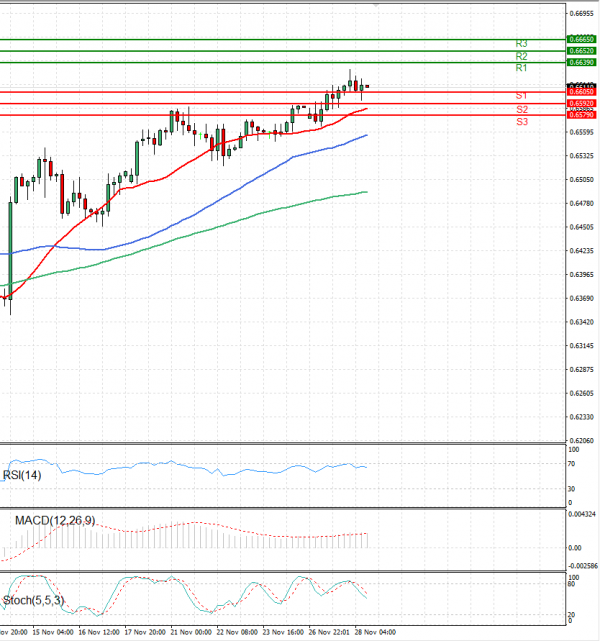
Task: Select the red 0.65920 price tag
Action: [581, 103]
